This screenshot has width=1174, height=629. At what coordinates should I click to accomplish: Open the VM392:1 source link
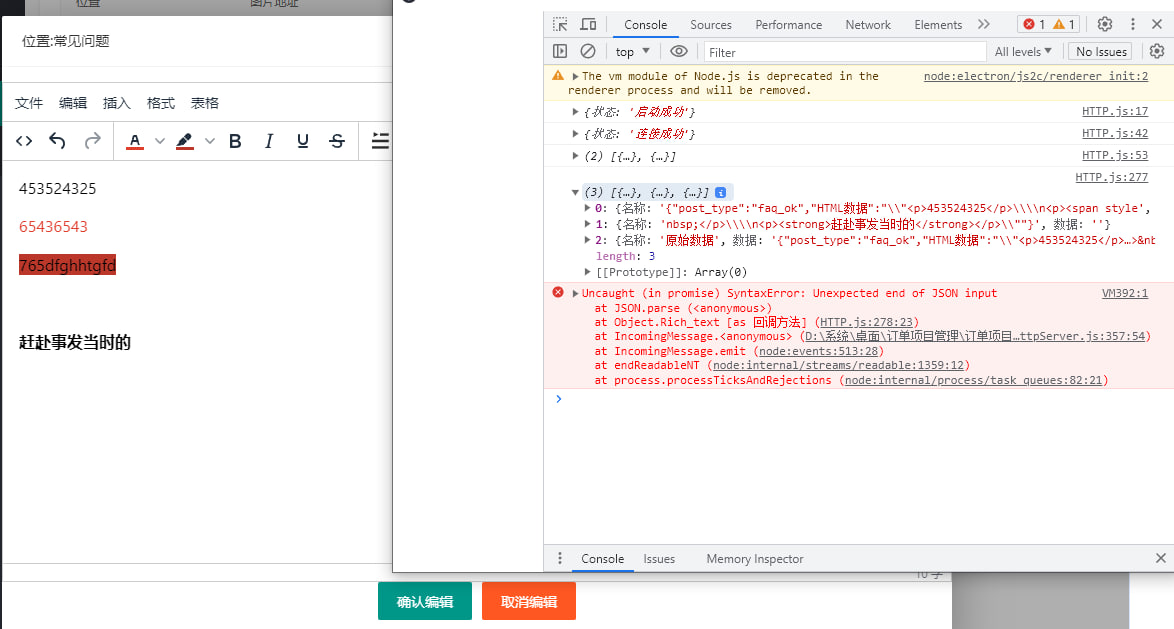point(1125,294)
